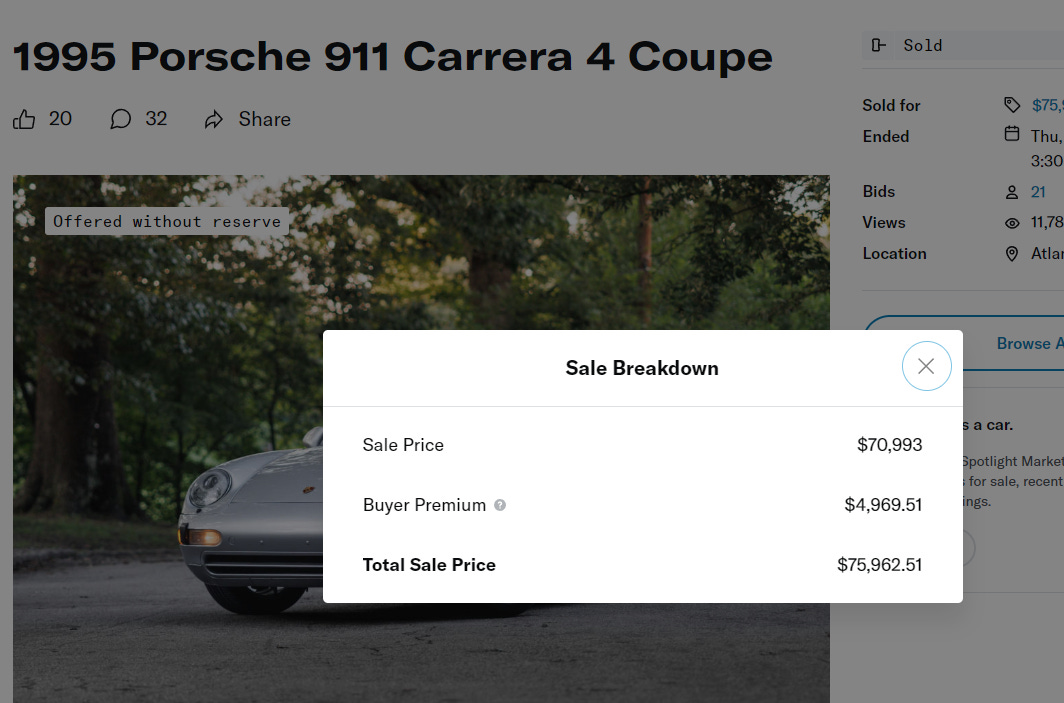
Task: Open the 21 bids link
Action: 1038,192
